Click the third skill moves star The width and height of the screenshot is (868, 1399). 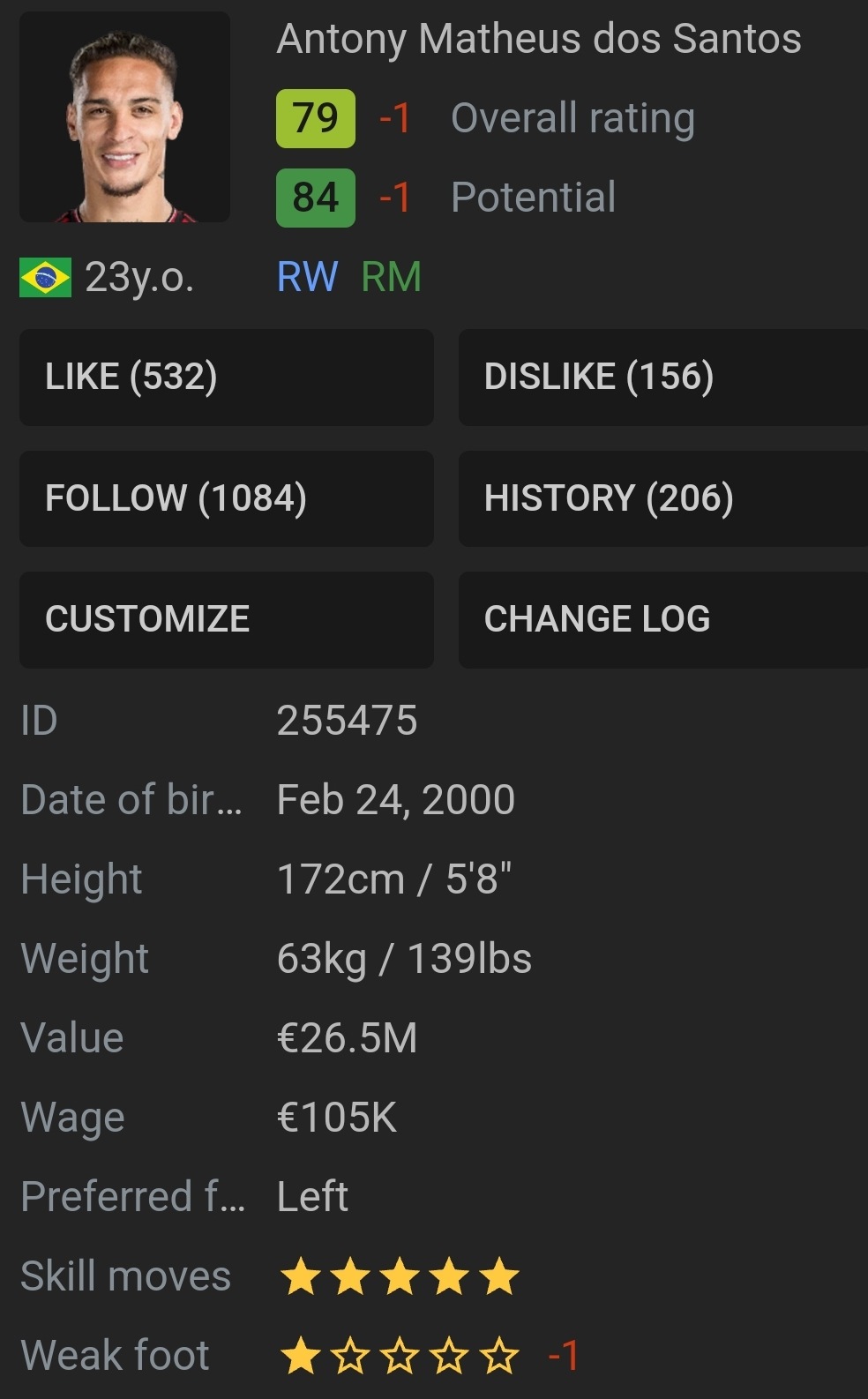(x=400, y=1276)
